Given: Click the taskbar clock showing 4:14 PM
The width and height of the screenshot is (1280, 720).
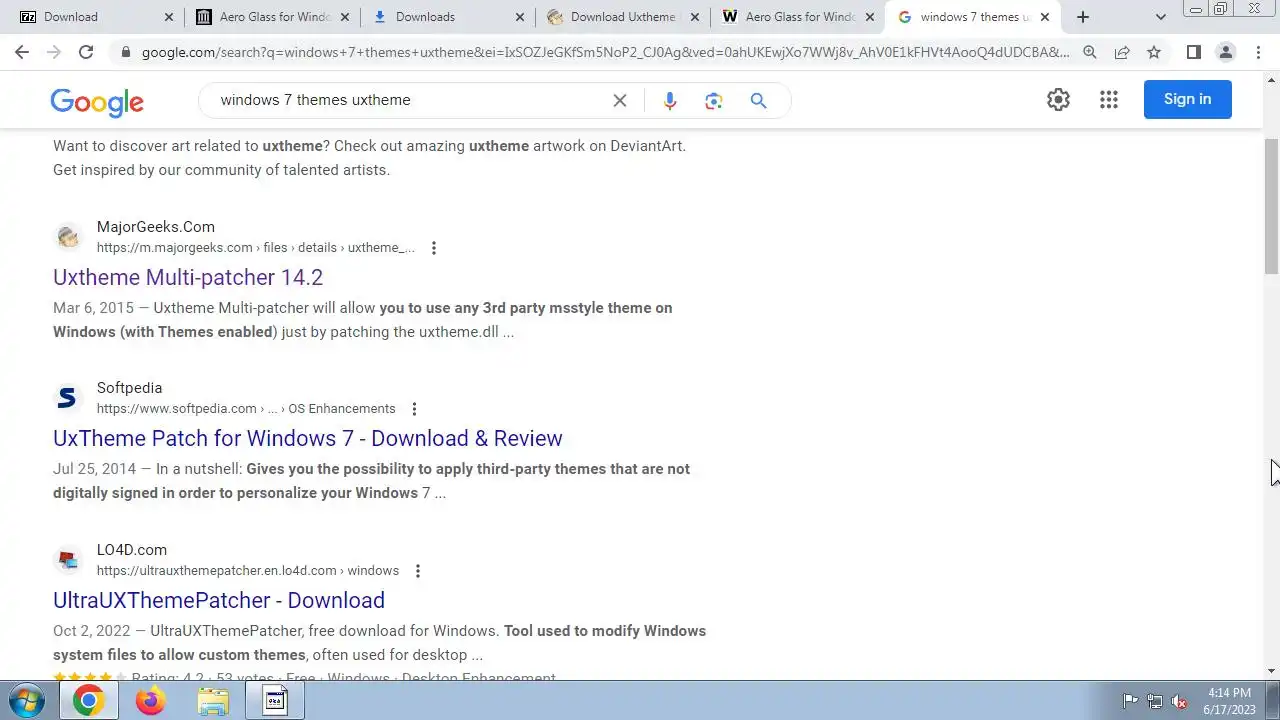Looking at the screenshot, I should point(1229,701).
